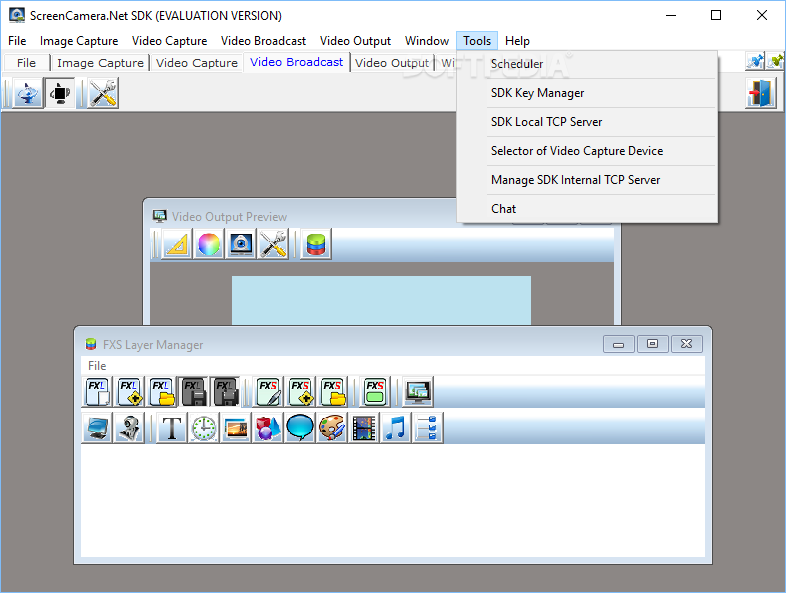The width and height of the screenshot is (786, 593).
Task: Click the black webcam icon in main toolbar
Action: coord(60,93)
